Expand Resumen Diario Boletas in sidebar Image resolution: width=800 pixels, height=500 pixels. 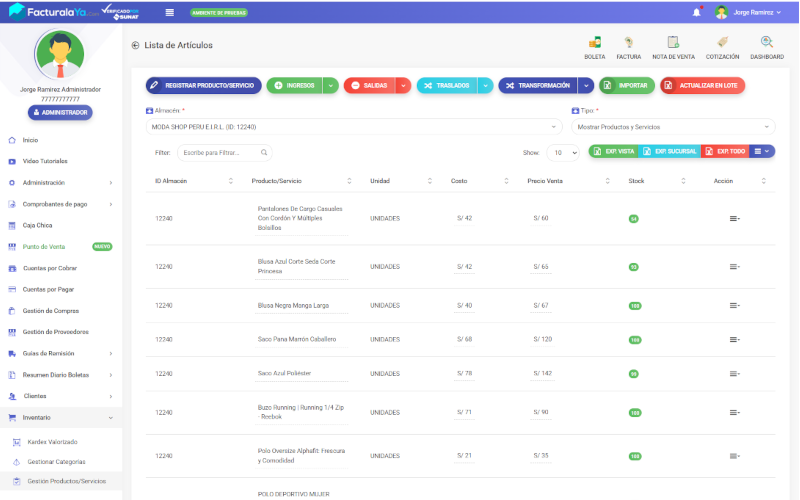(61, 375)
